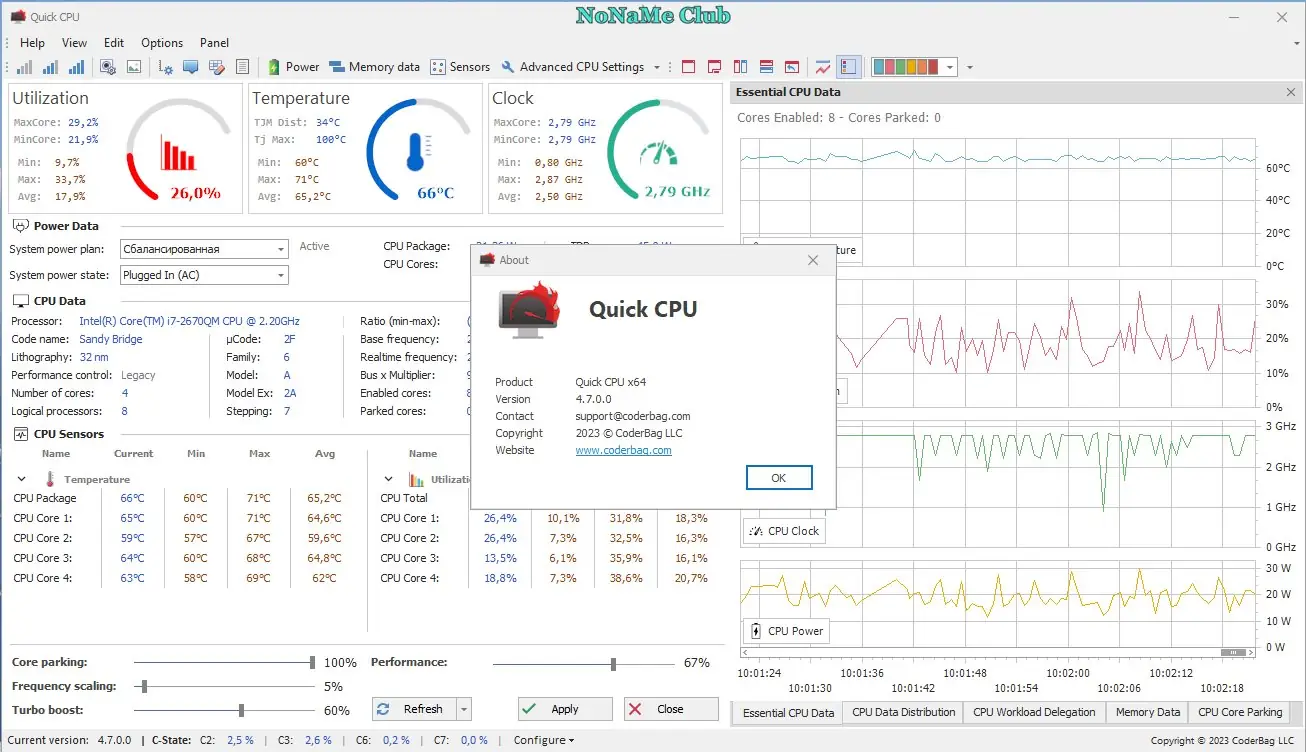1306x752 pixels.
Task: Click the Frequency scaling slider handle
Action: (x=145, y=686)
